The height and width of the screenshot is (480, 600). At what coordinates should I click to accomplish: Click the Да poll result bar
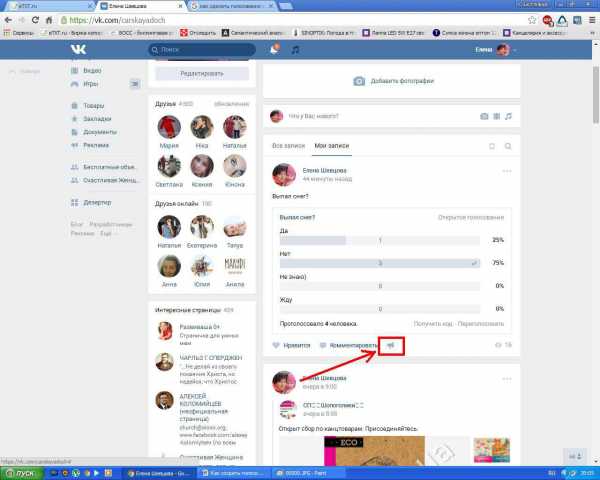[380, 240]
